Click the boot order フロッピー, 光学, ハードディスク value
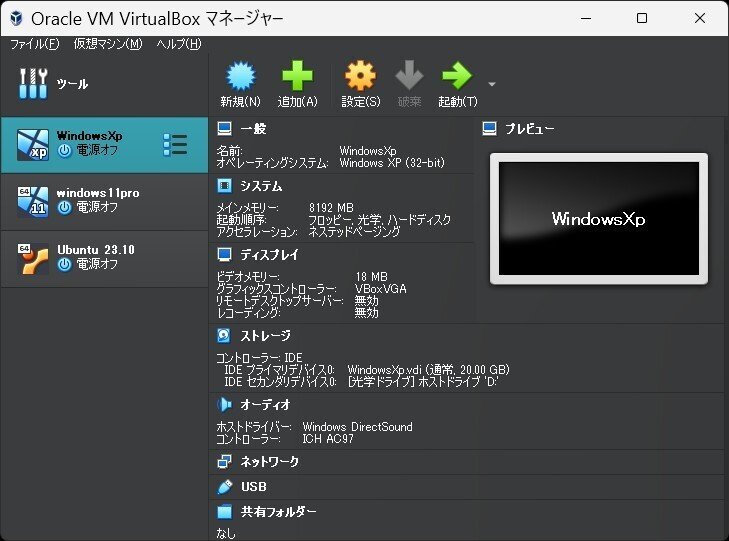Viewport: 729px width, 541px height. (380, 219)
